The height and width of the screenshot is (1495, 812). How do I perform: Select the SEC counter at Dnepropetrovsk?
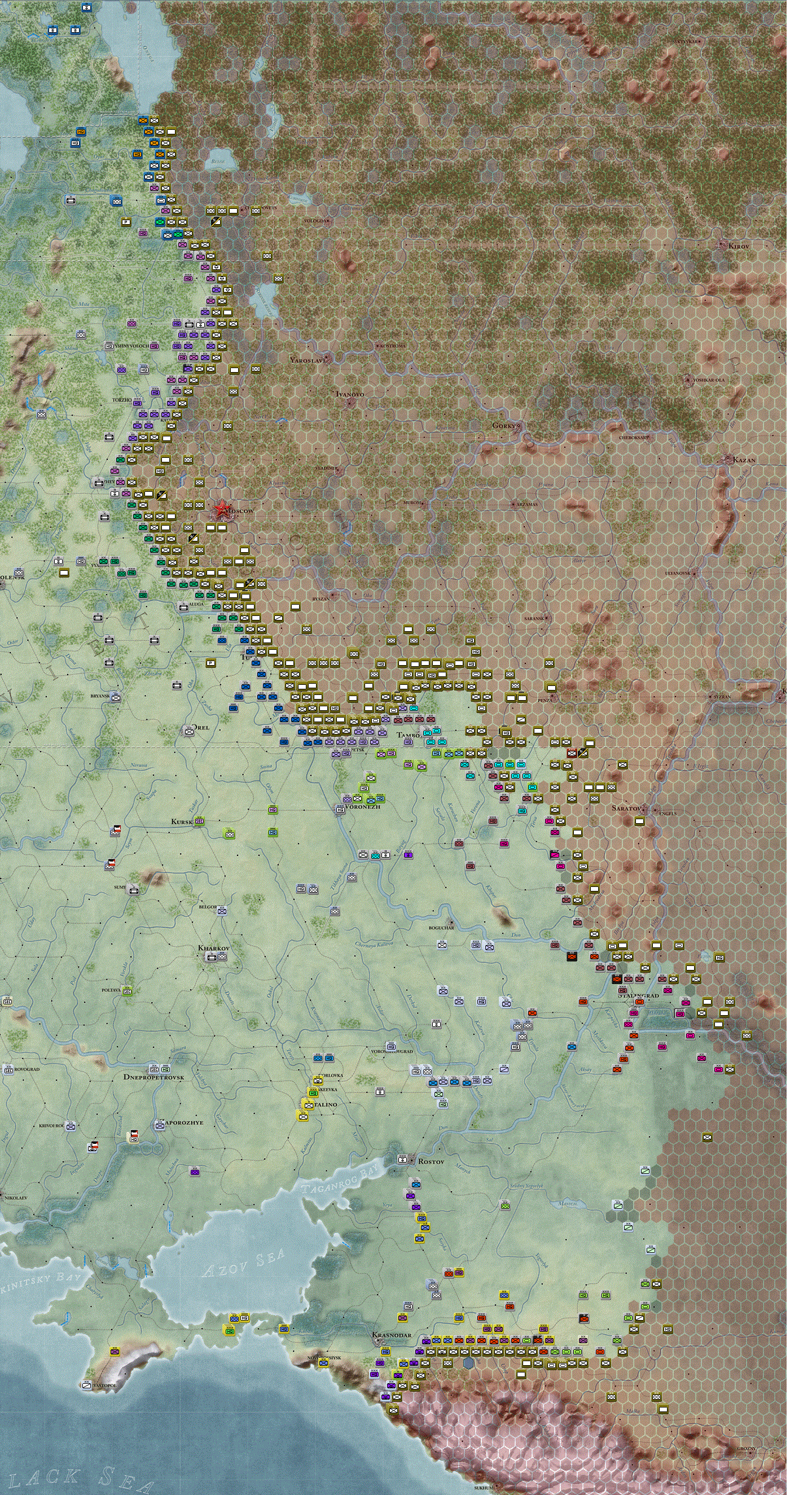[154, 1069]
